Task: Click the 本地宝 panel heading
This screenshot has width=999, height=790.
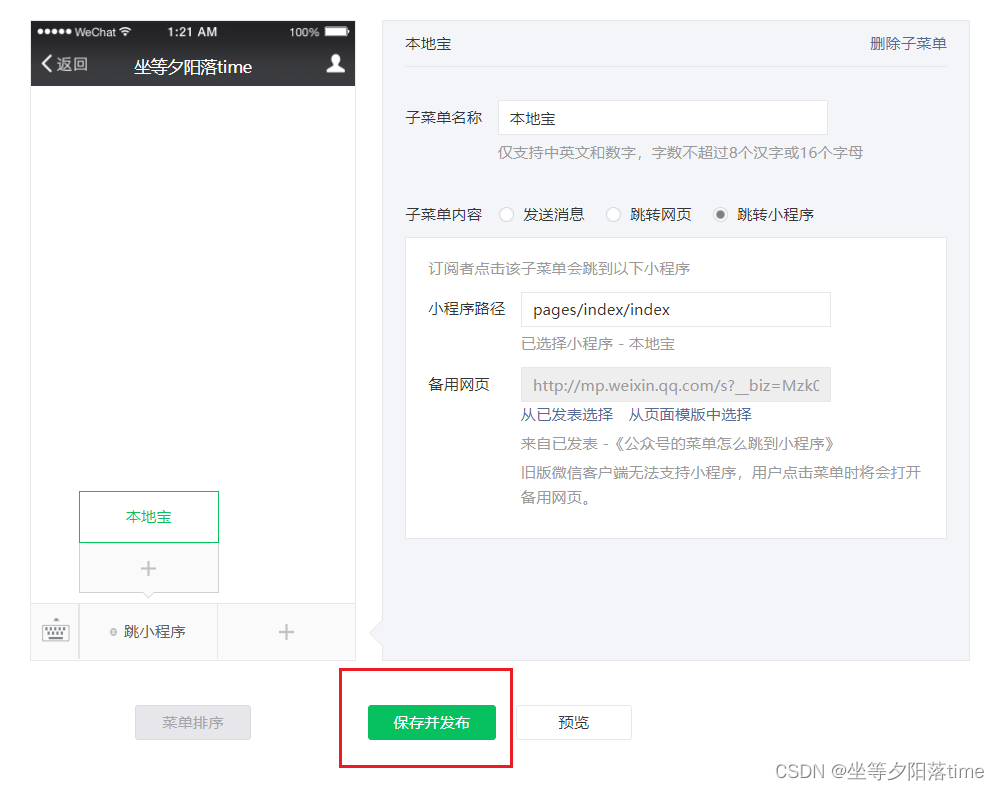Action: click(428, 44)
